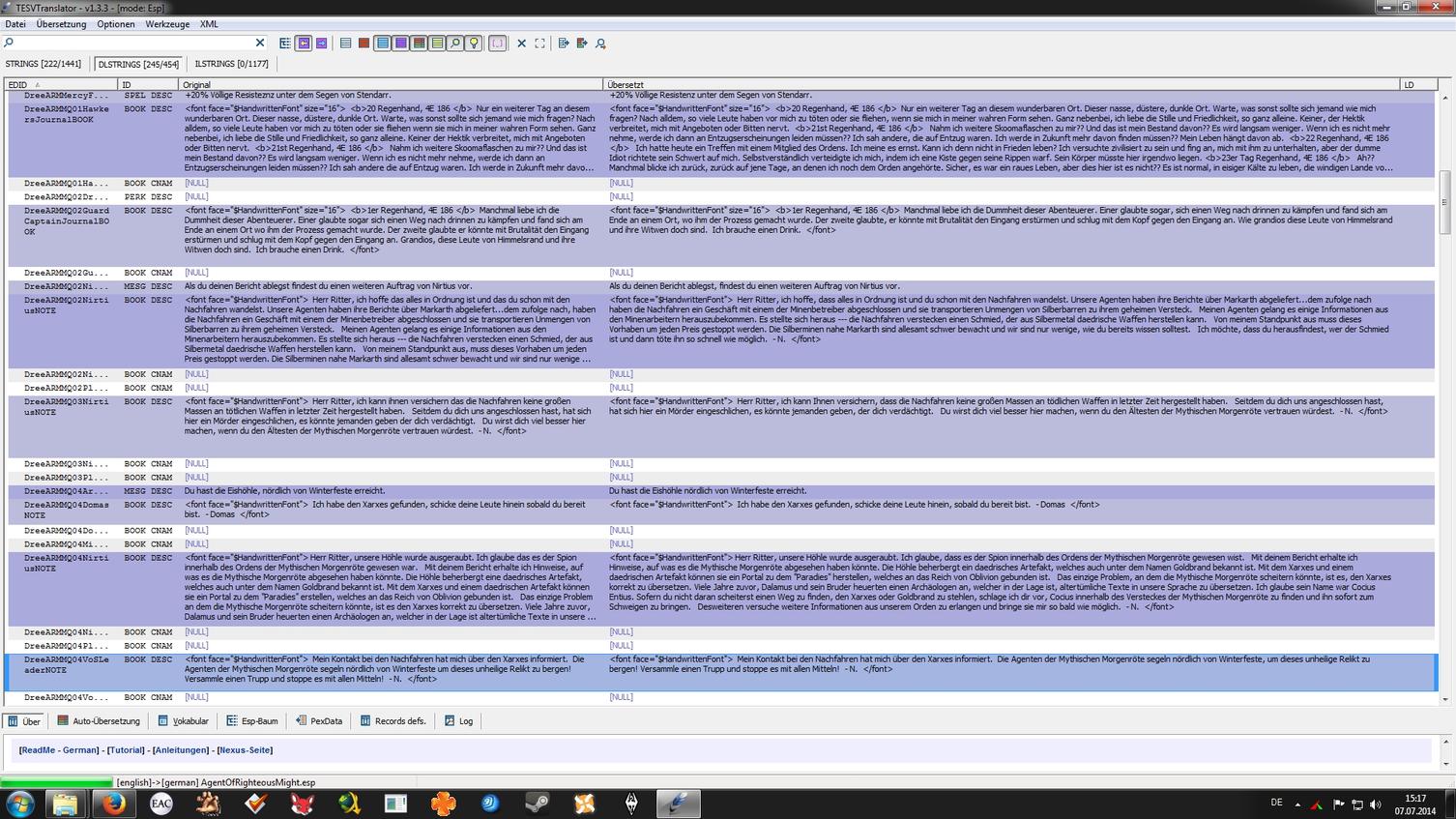Open the Werkzeuge menu
1456x819 pixels.
pyautogui.click(x=167, y=24)
